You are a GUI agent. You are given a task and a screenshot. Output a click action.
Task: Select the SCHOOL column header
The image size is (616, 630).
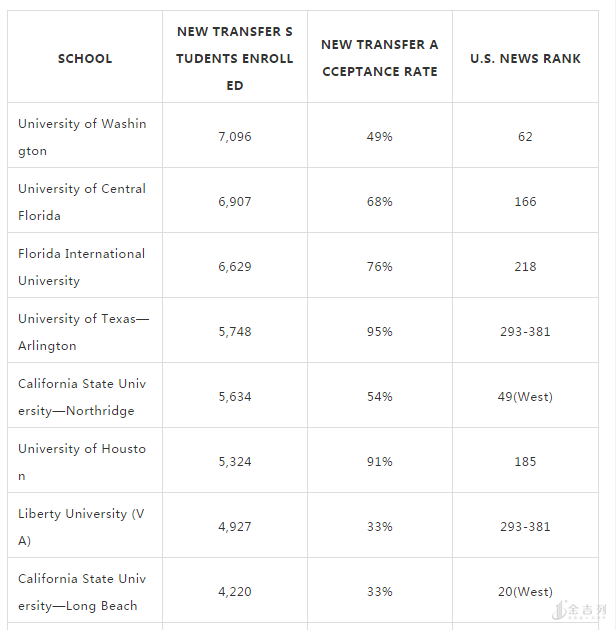(85, 59)
